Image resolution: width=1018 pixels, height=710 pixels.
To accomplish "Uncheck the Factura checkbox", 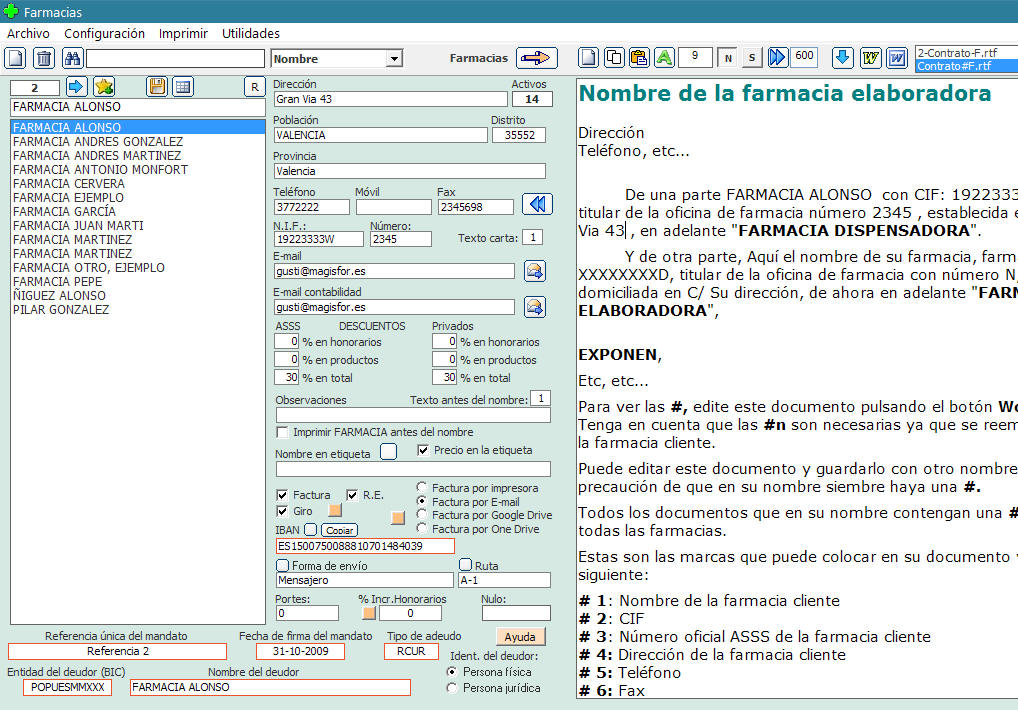I will [282, 495].
